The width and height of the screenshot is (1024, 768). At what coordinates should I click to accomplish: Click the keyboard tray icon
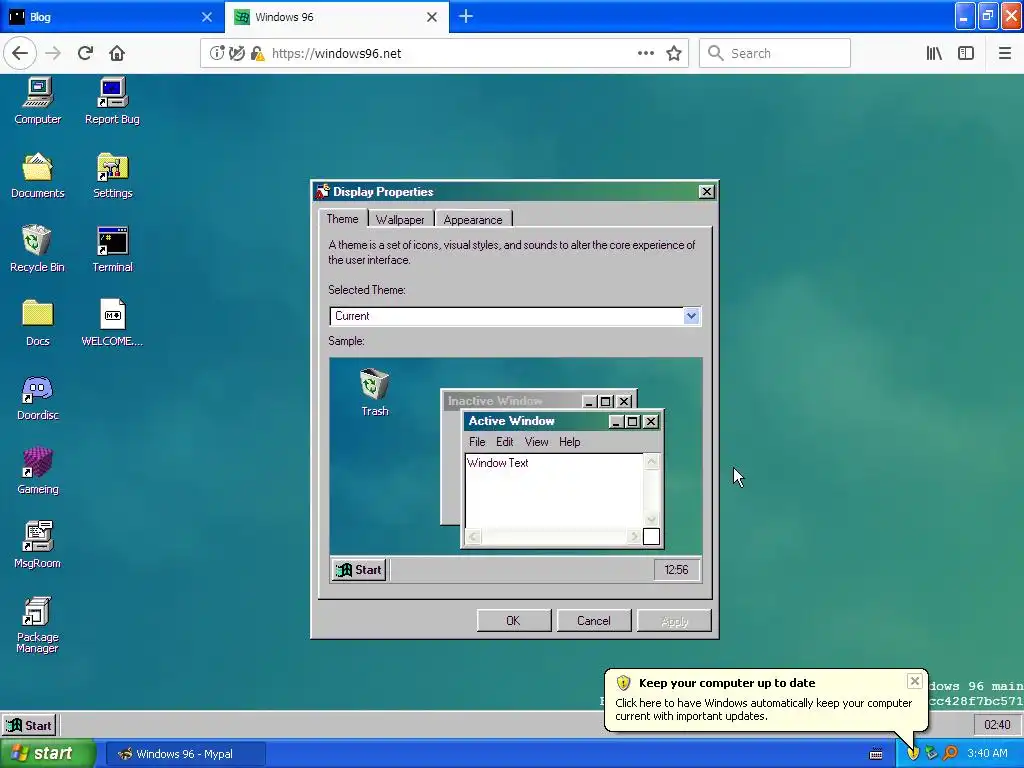click(x=876, y=754)
